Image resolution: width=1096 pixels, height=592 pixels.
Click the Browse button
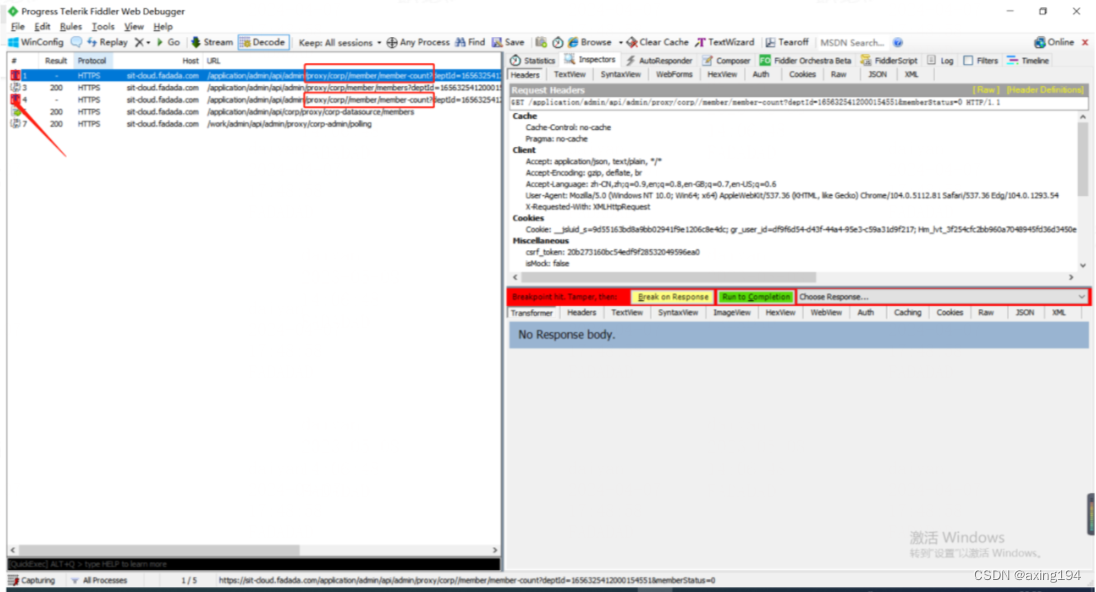click(x=590, y=43)
